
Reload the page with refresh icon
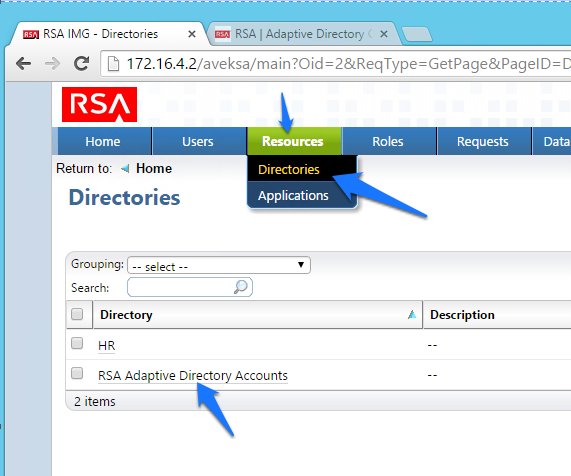[81, 64]
